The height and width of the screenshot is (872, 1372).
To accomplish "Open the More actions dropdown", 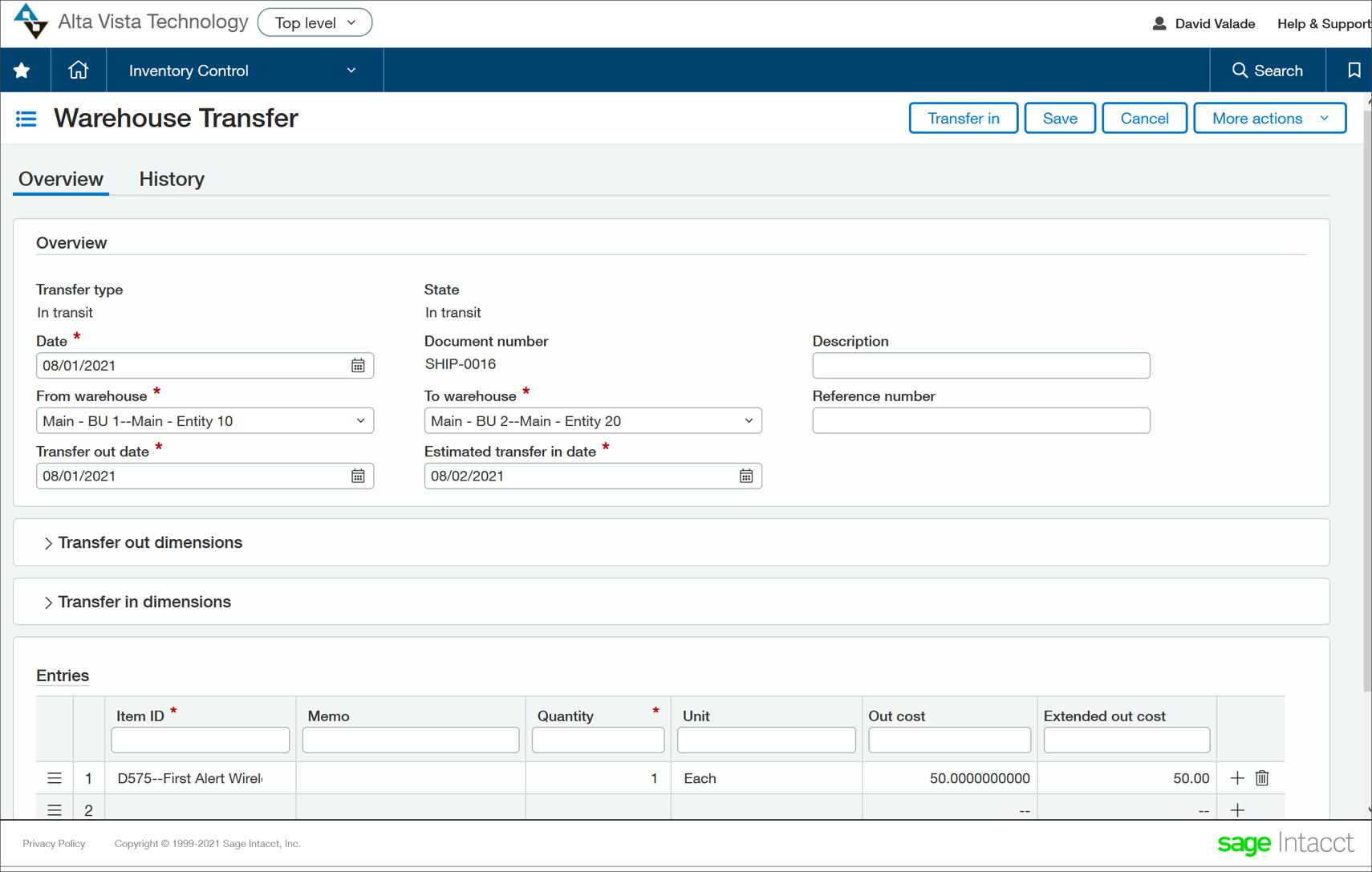I will pyautogui.click(x=1269, y=118).
